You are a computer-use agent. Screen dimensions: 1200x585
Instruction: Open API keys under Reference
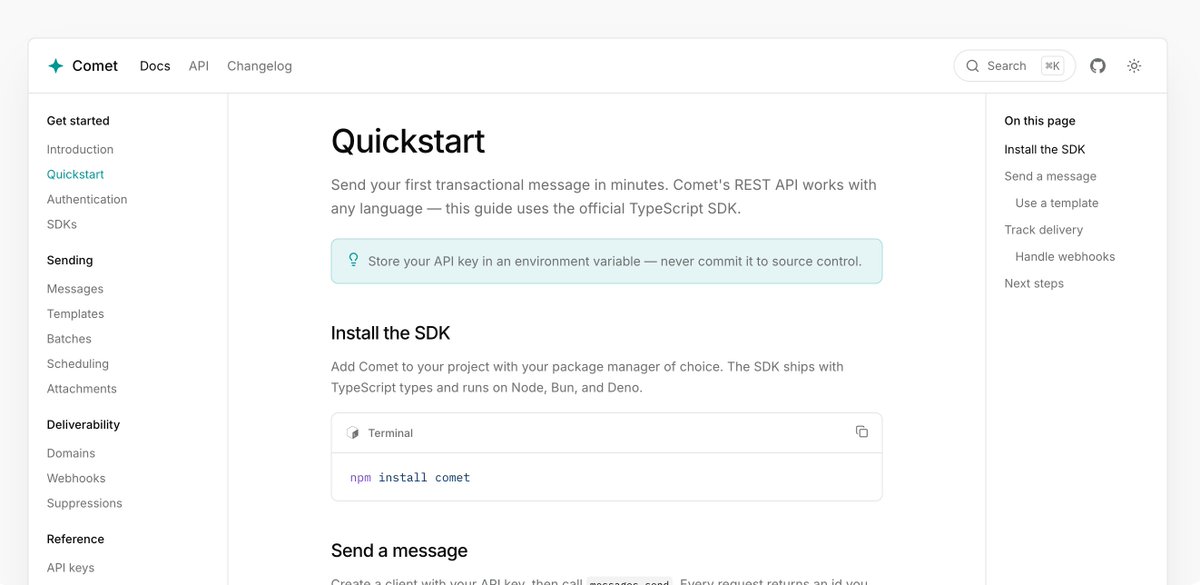[70, 568]
